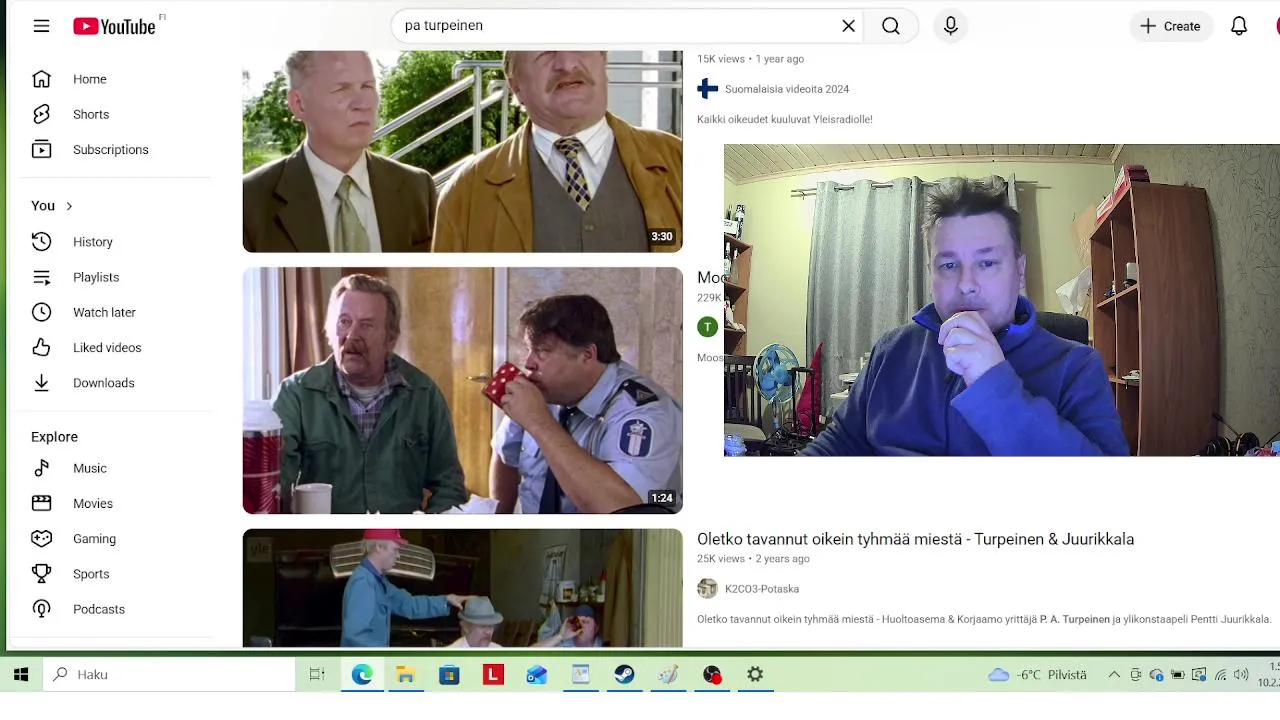Click the thumbs-up Liked videos icon
Image resolution: width=1280 pixels, height=720 pixels.
coord(41,347)
